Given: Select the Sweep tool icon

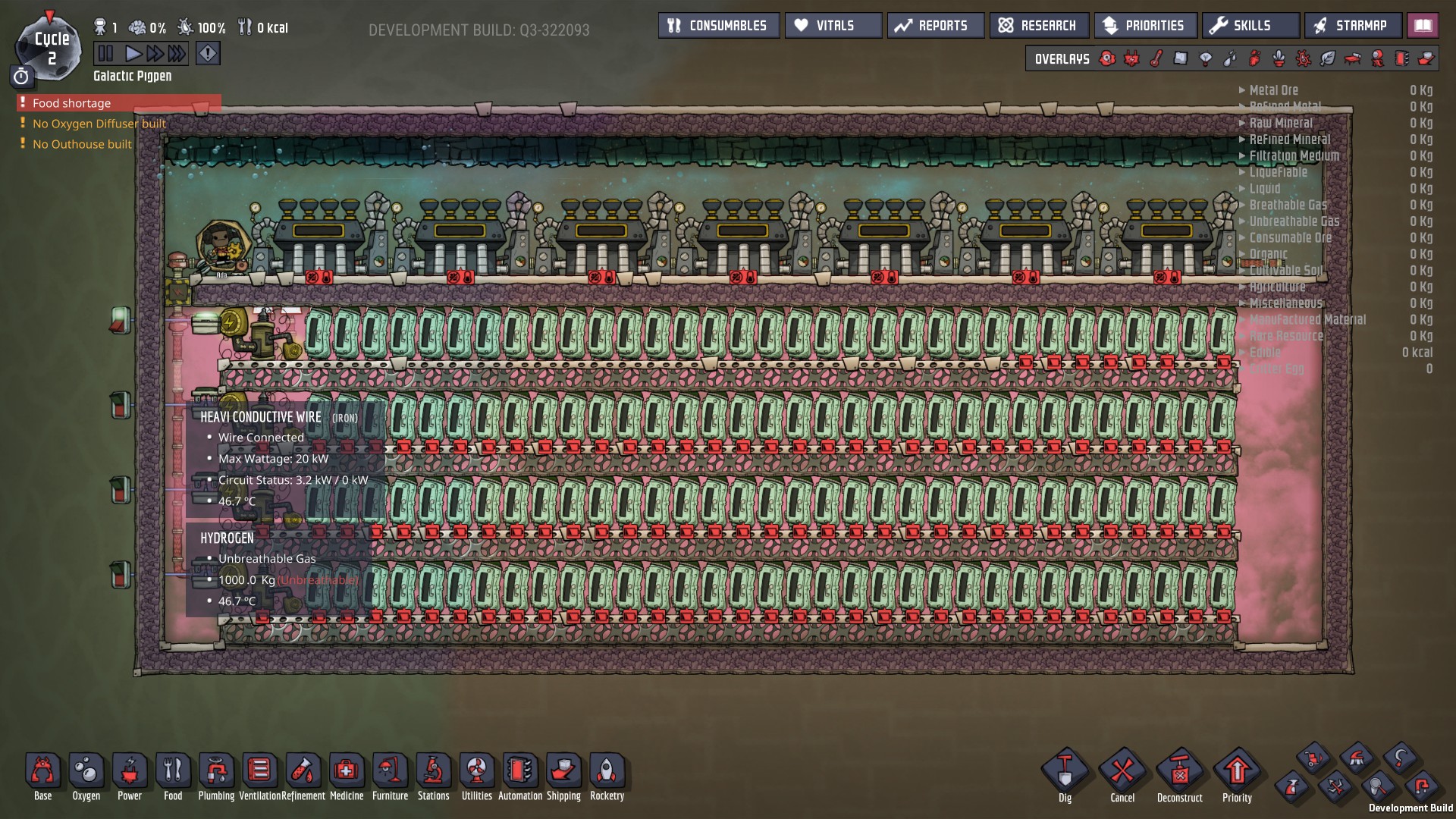Looking at the screenshot, I should (x=1313, y=757).
